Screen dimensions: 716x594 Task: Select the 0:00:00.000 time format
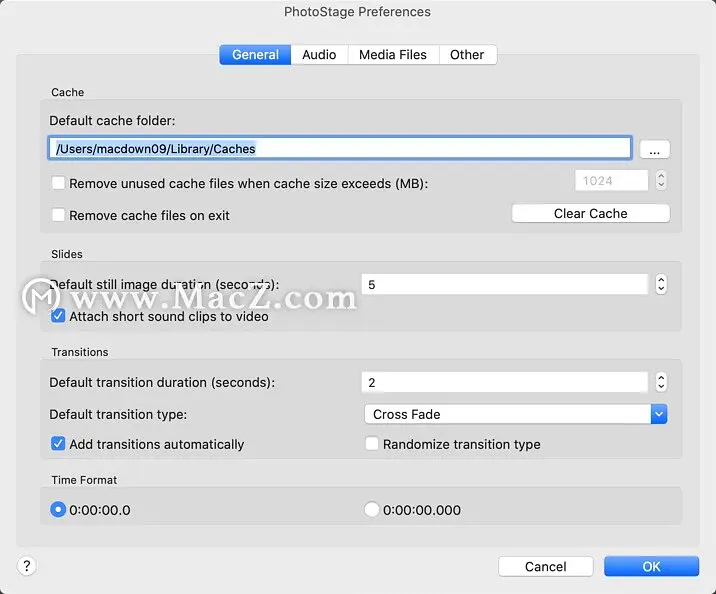coord(372,510)
